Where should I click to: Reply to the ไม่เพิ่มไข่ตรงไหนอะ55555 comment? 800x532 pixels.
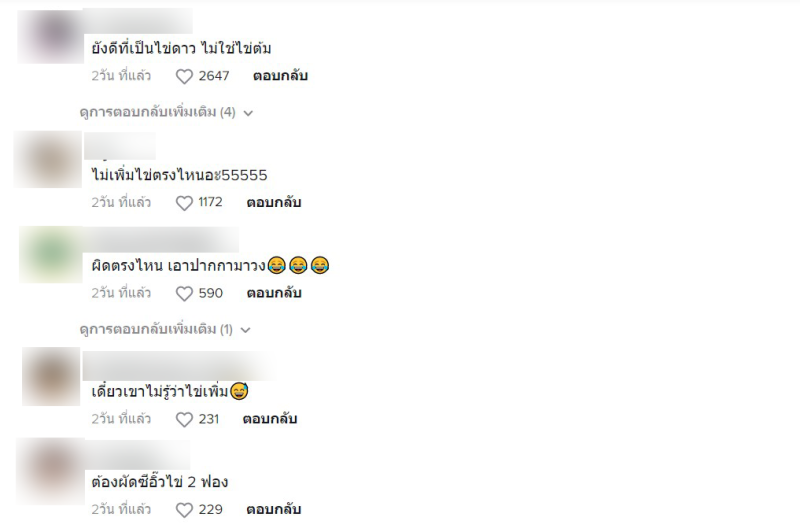coord(274,202)
